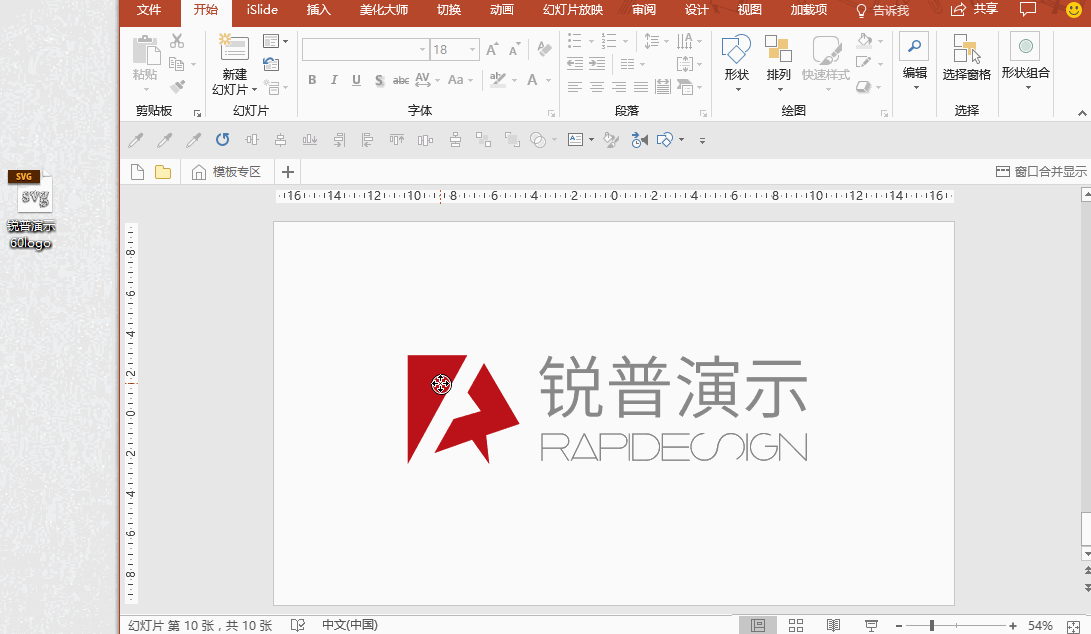Click the 告诉我 (Tell me) search box
This screenshot has height=634, width=1091.
882,10
